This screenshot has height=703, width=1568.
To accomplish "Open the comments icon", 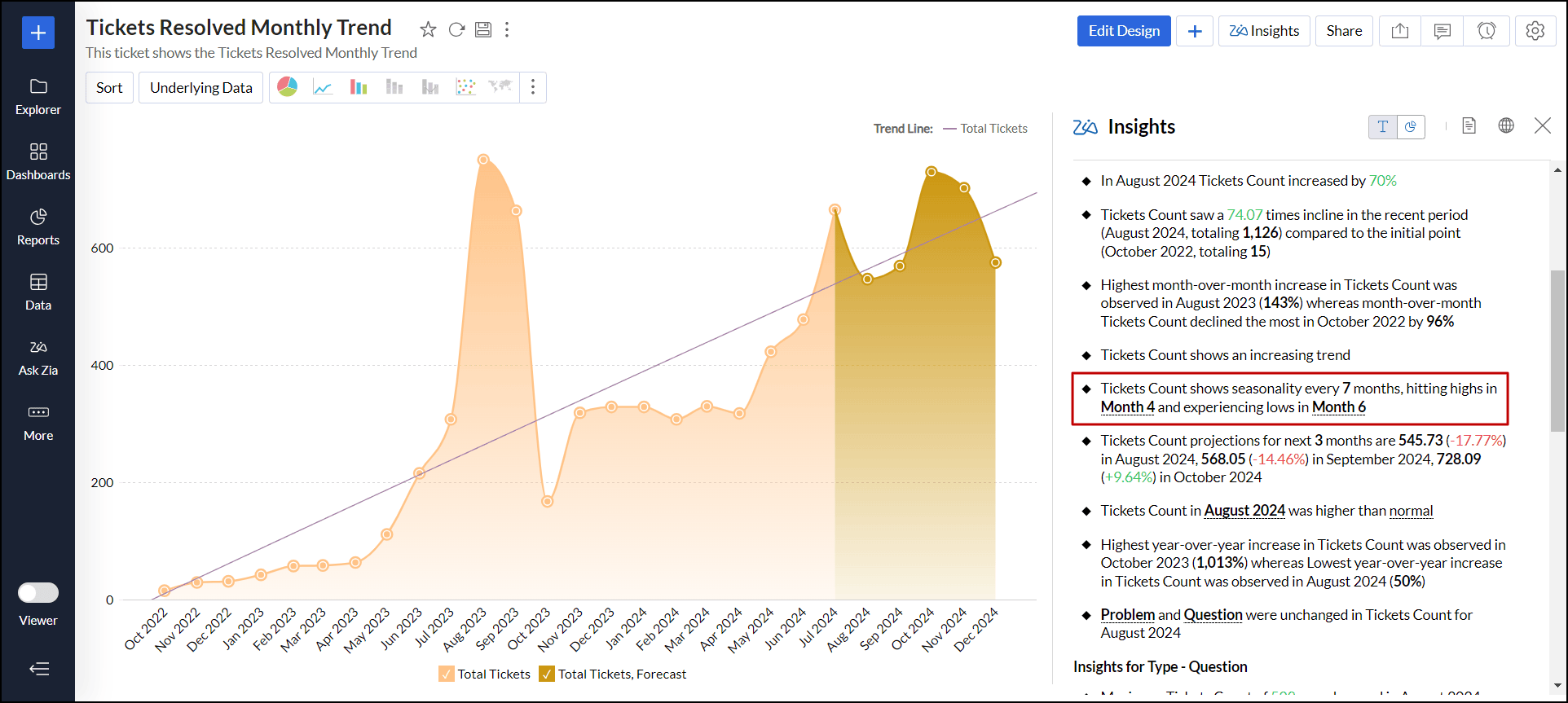I will tap(1442, 31).
